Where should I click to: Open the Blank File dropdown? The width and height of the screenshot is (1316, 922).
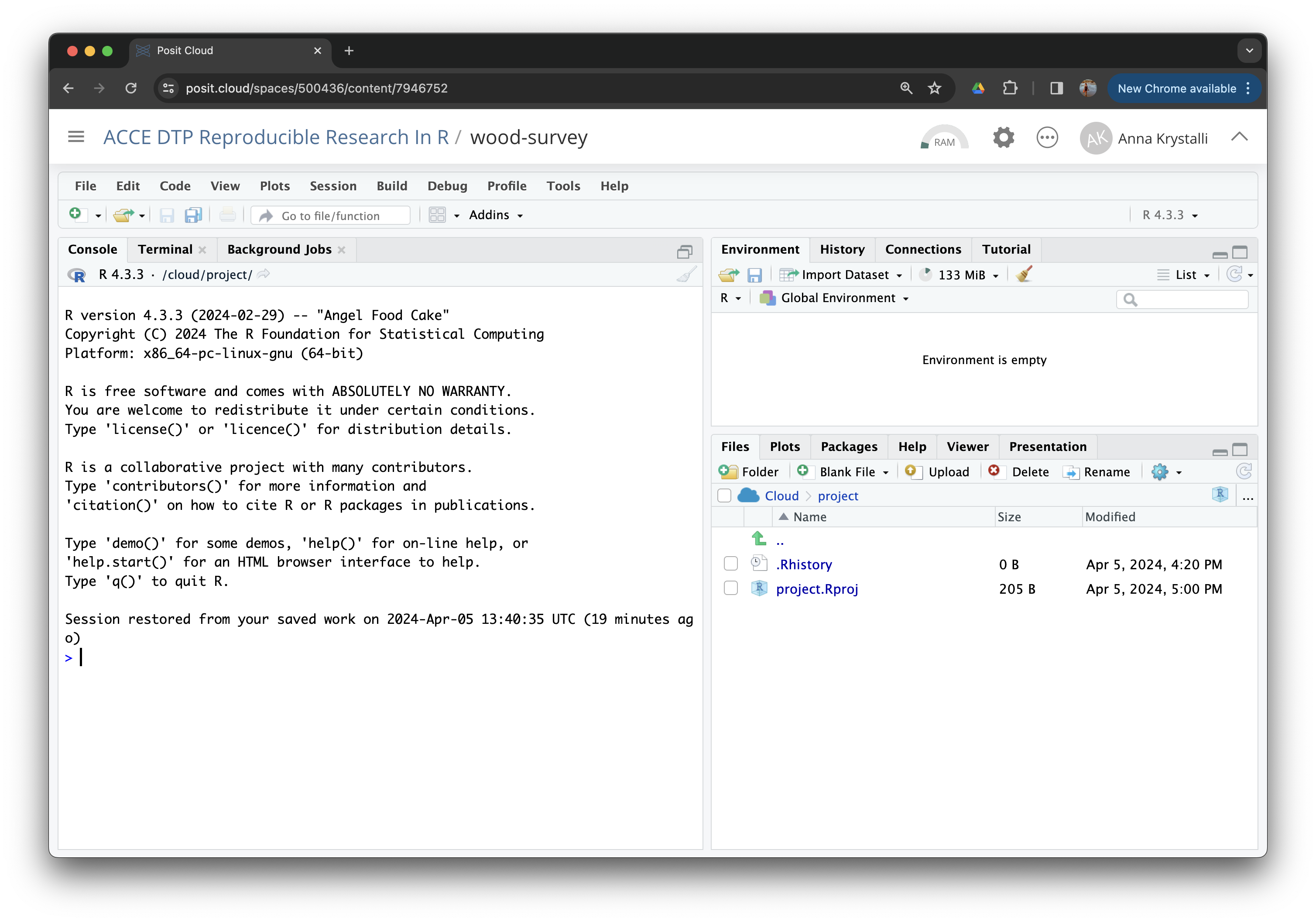coord(843,471)
